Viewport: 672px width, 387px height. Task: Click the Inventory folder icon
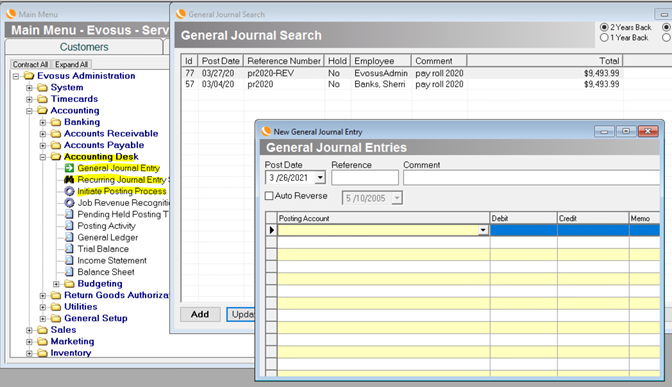42,353
